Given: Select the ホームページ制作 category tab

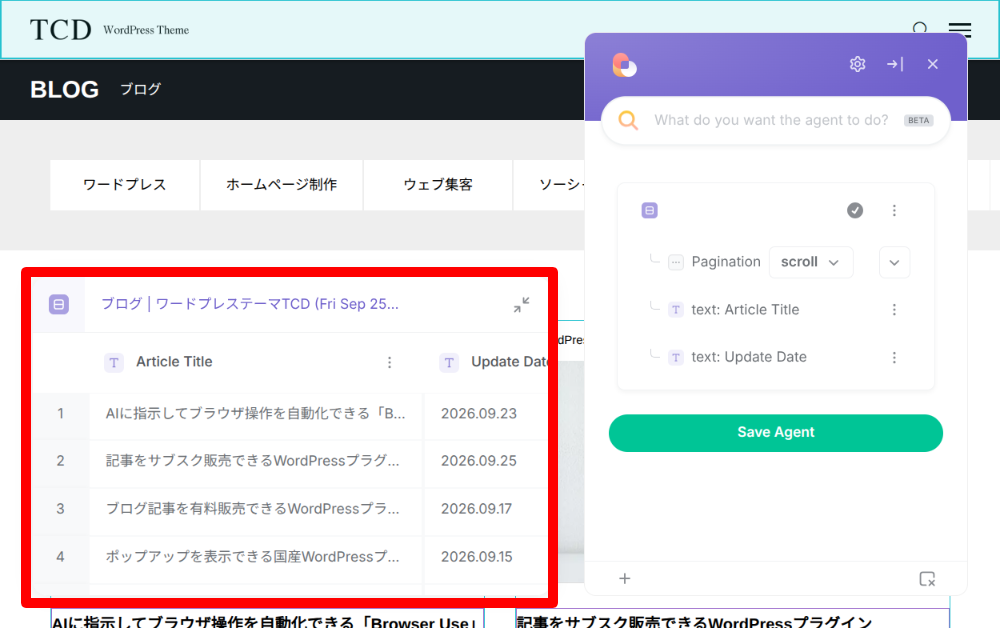Looking at the screenshot, I should coord(281,185).
